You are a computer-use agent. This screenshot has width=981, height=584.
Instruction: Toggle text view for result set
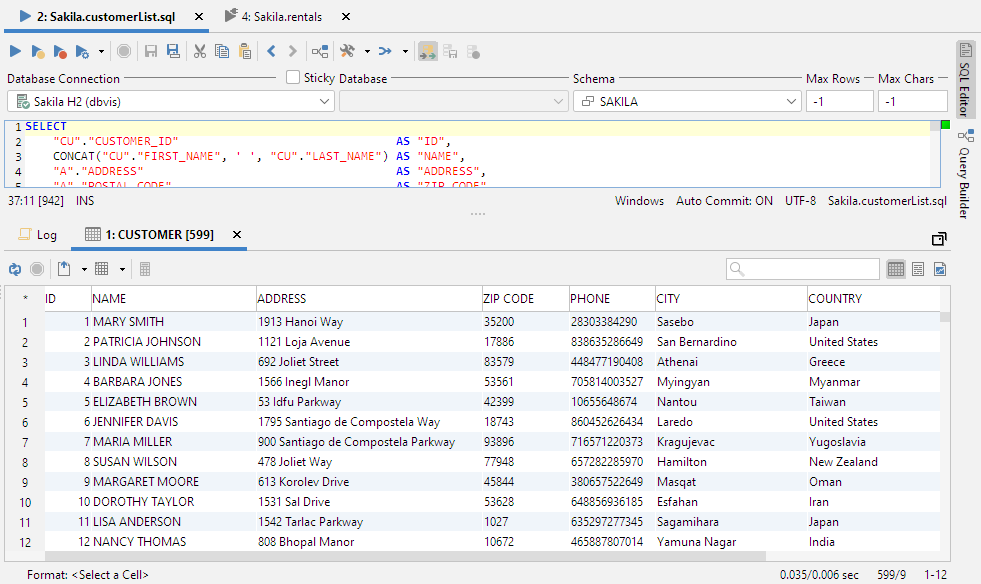click(x=918, y=269)
